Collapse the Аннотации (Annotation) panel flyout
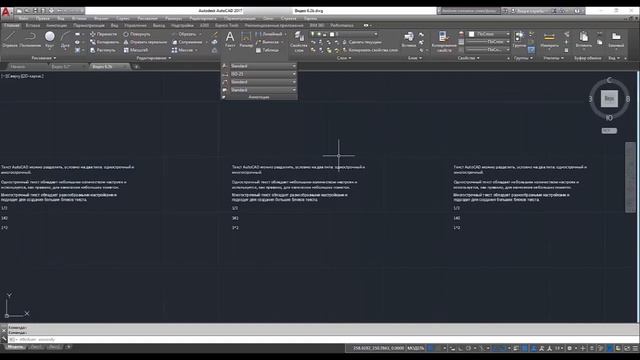 pos(259,97)
